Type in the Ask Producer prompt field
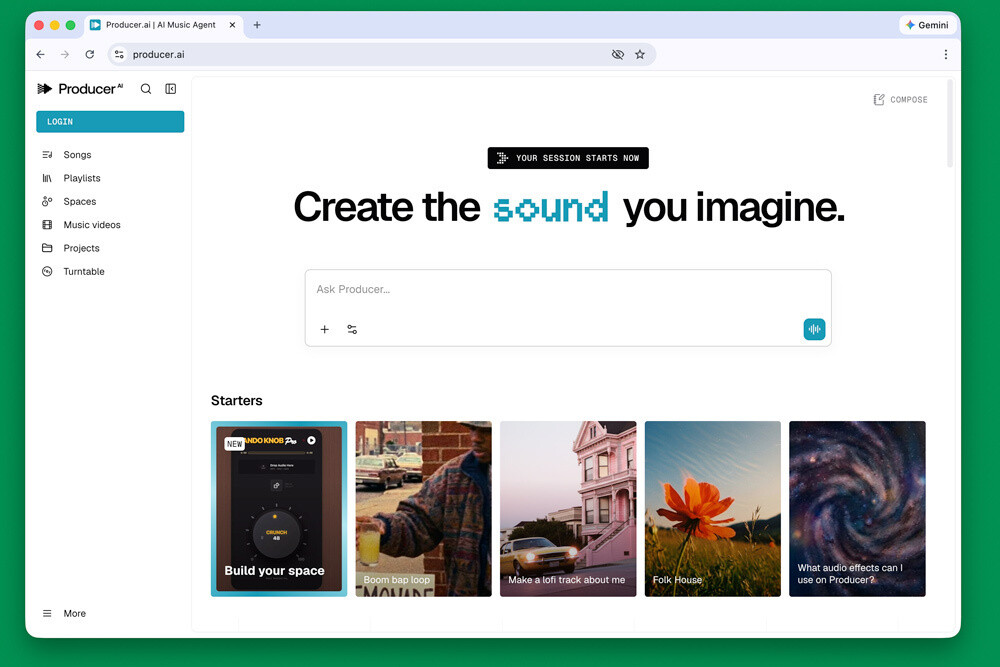Screen dimensions: 1000x667 coord(567,290)
